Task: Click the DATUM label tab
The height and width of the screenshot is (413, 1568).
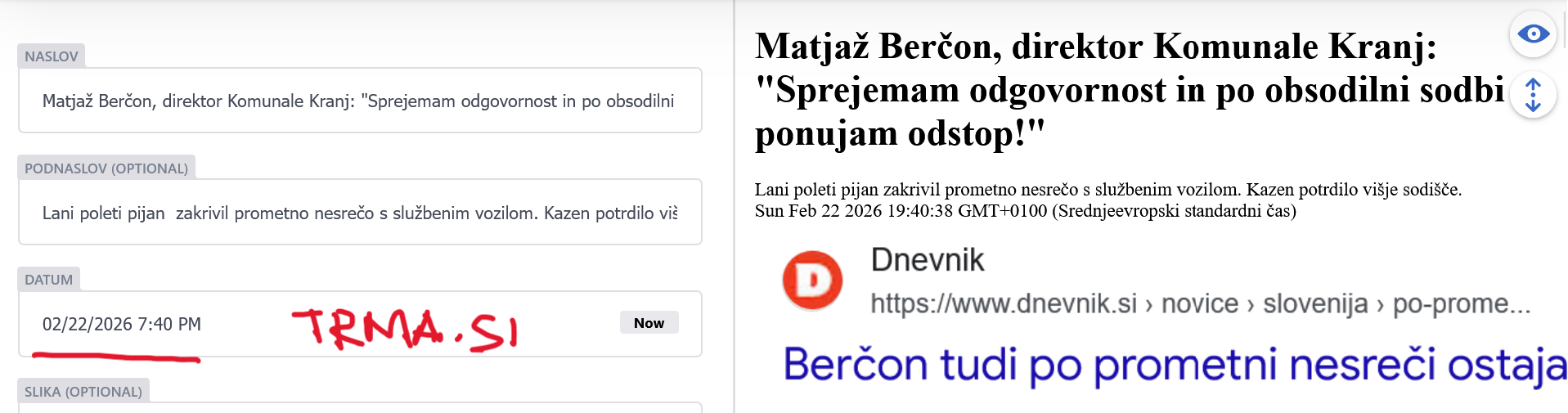Action: (49, 280)
